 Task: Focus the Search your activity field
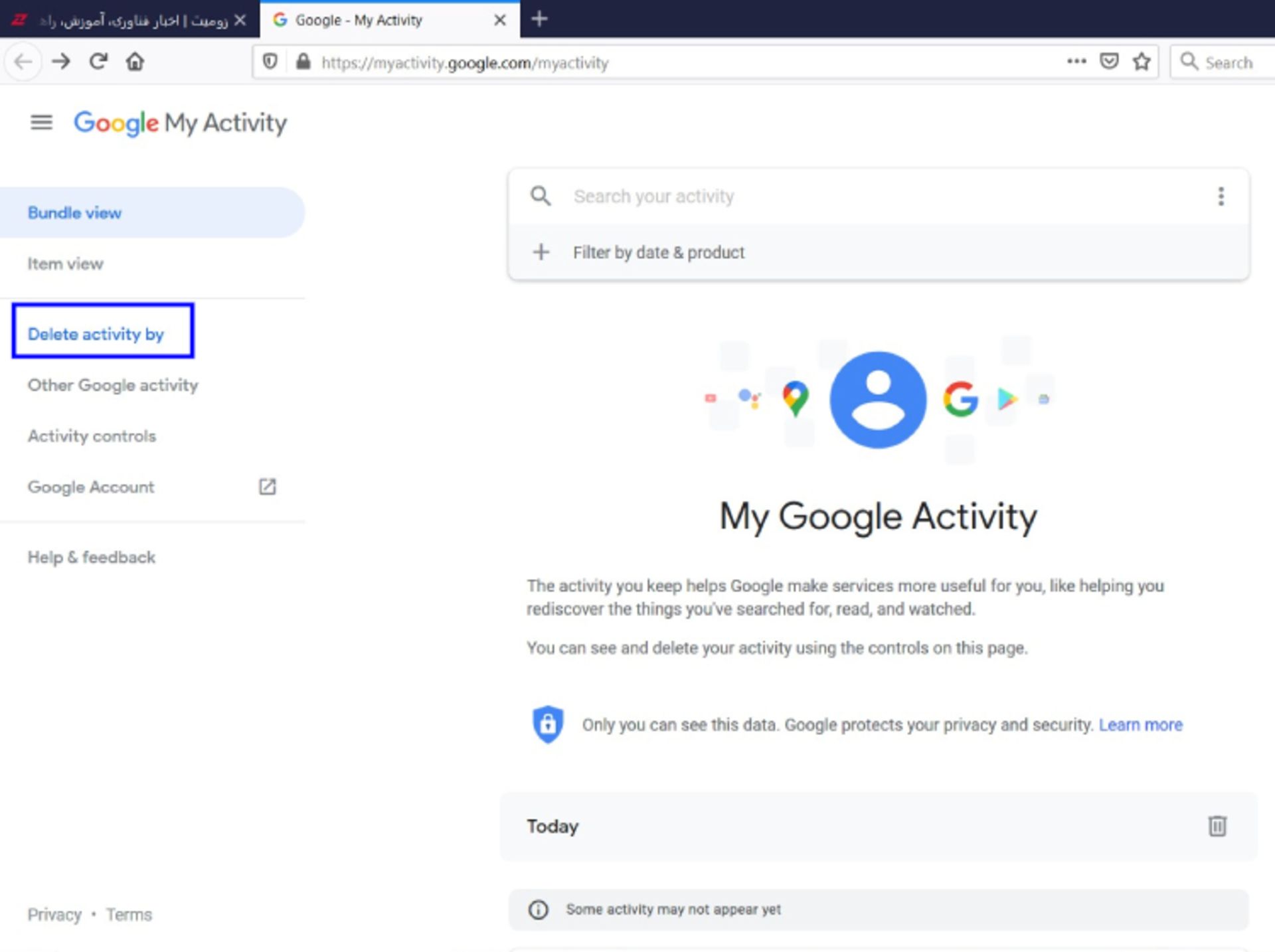[863, 196]
